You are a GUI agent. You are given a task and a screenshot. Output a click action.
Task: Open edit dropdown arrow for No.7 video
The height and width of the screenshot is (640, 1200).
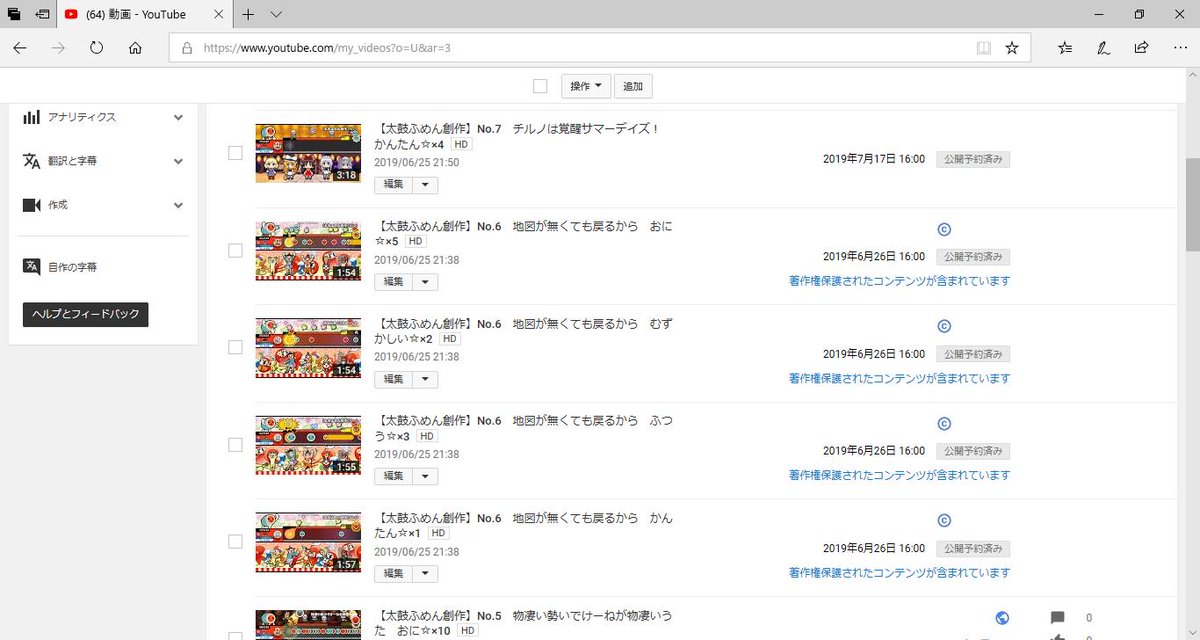425,185
